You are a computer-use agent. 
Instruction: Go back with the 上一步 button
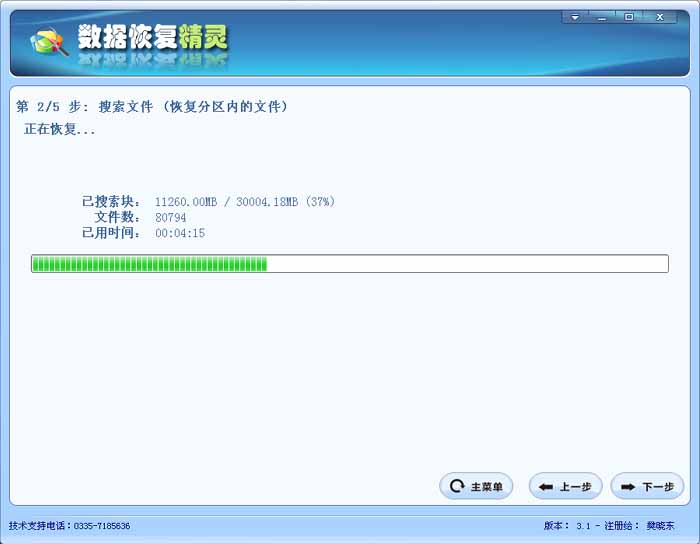click(x=565, y=487)
